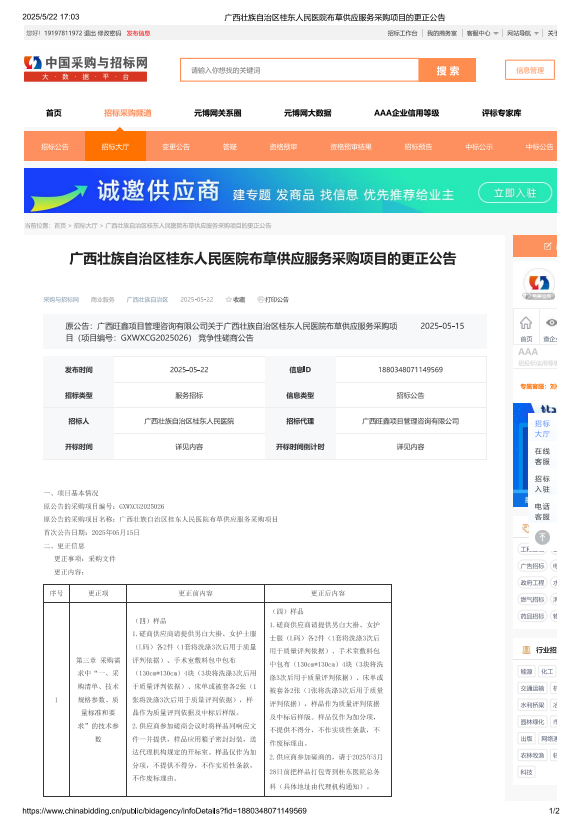Image resolution: width=583 pixels, height=825 pixels.
Task: Click the round company logo avatar in sidebar
Action: tap(539, 284)
